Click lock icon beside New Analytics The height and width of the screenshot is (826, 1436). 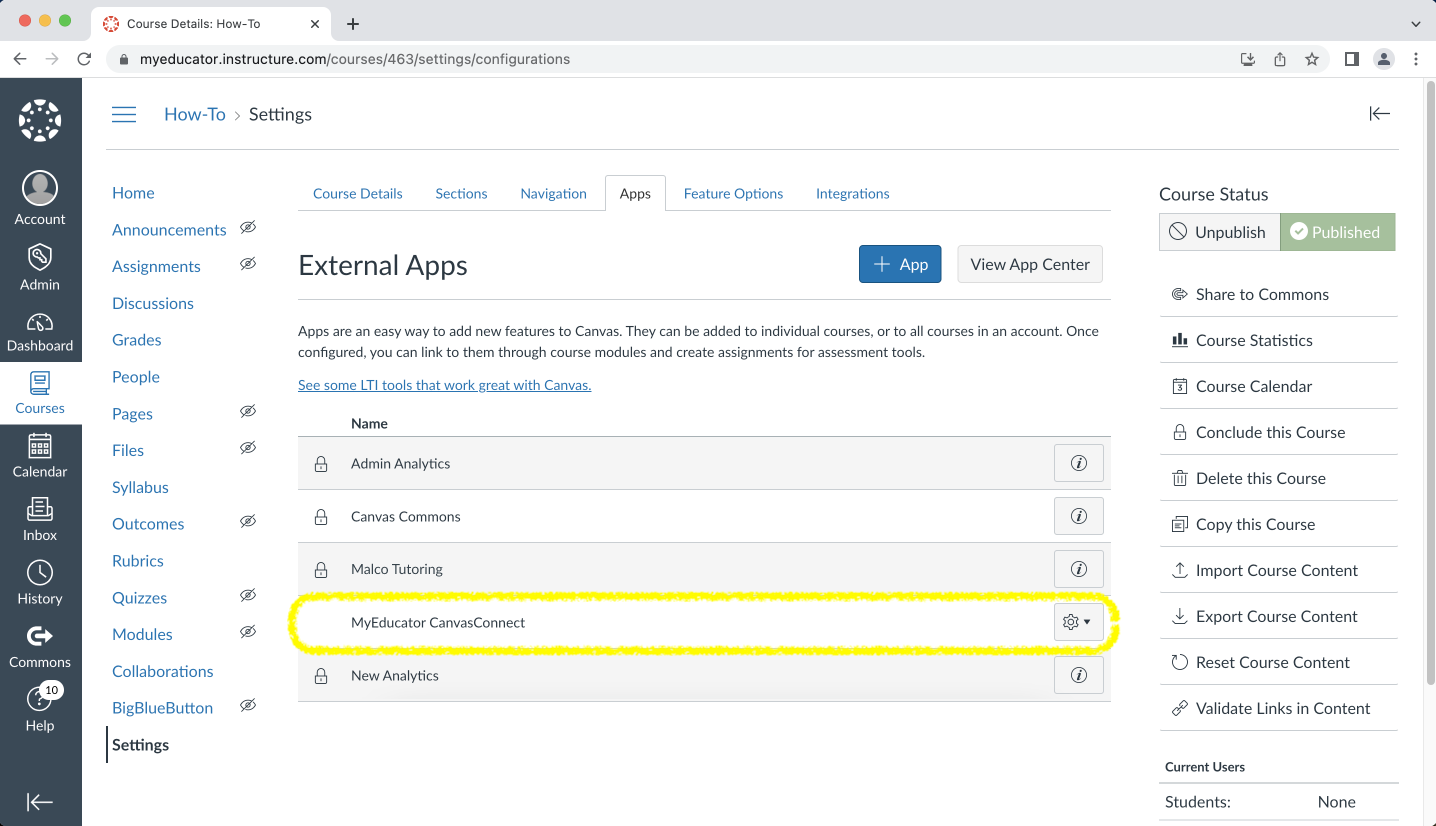point(321,676)
